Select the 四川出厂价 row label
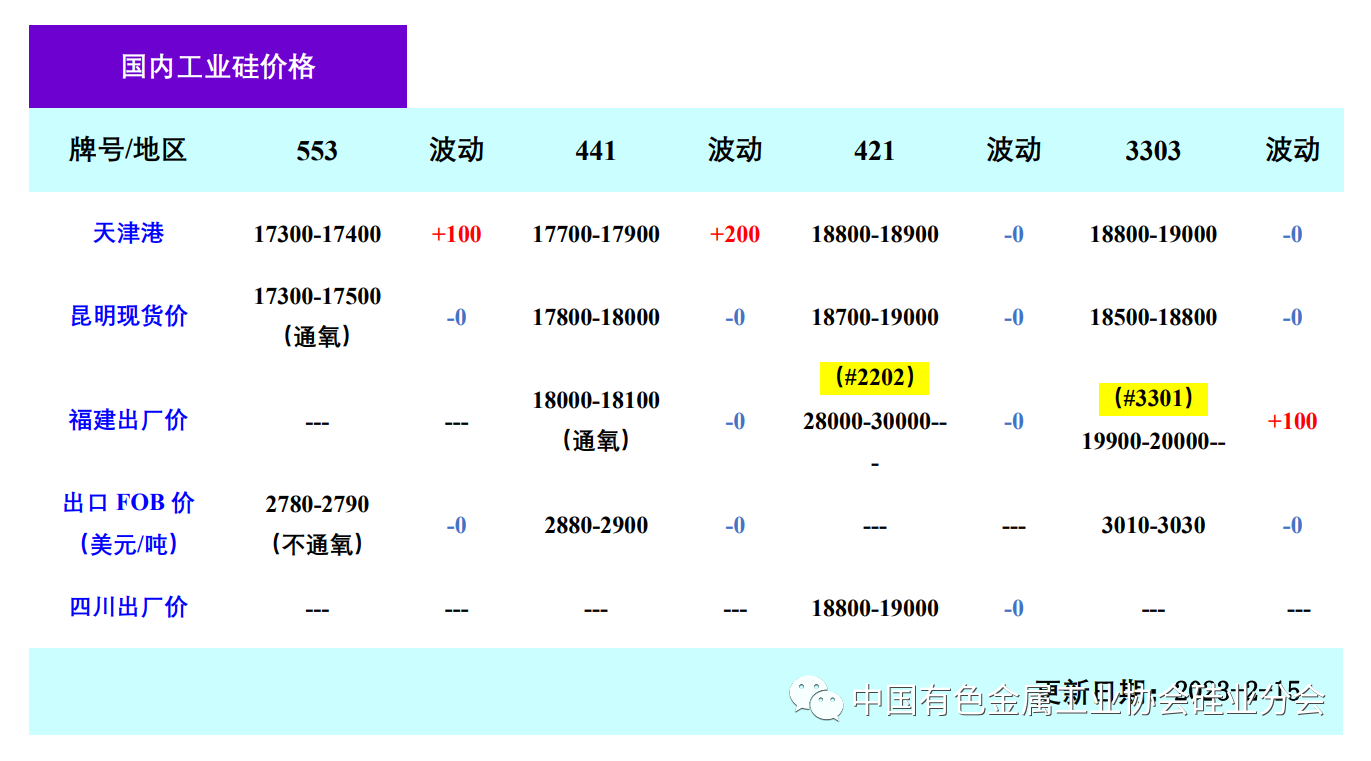 pyautogui.click(x=128, y=608)
